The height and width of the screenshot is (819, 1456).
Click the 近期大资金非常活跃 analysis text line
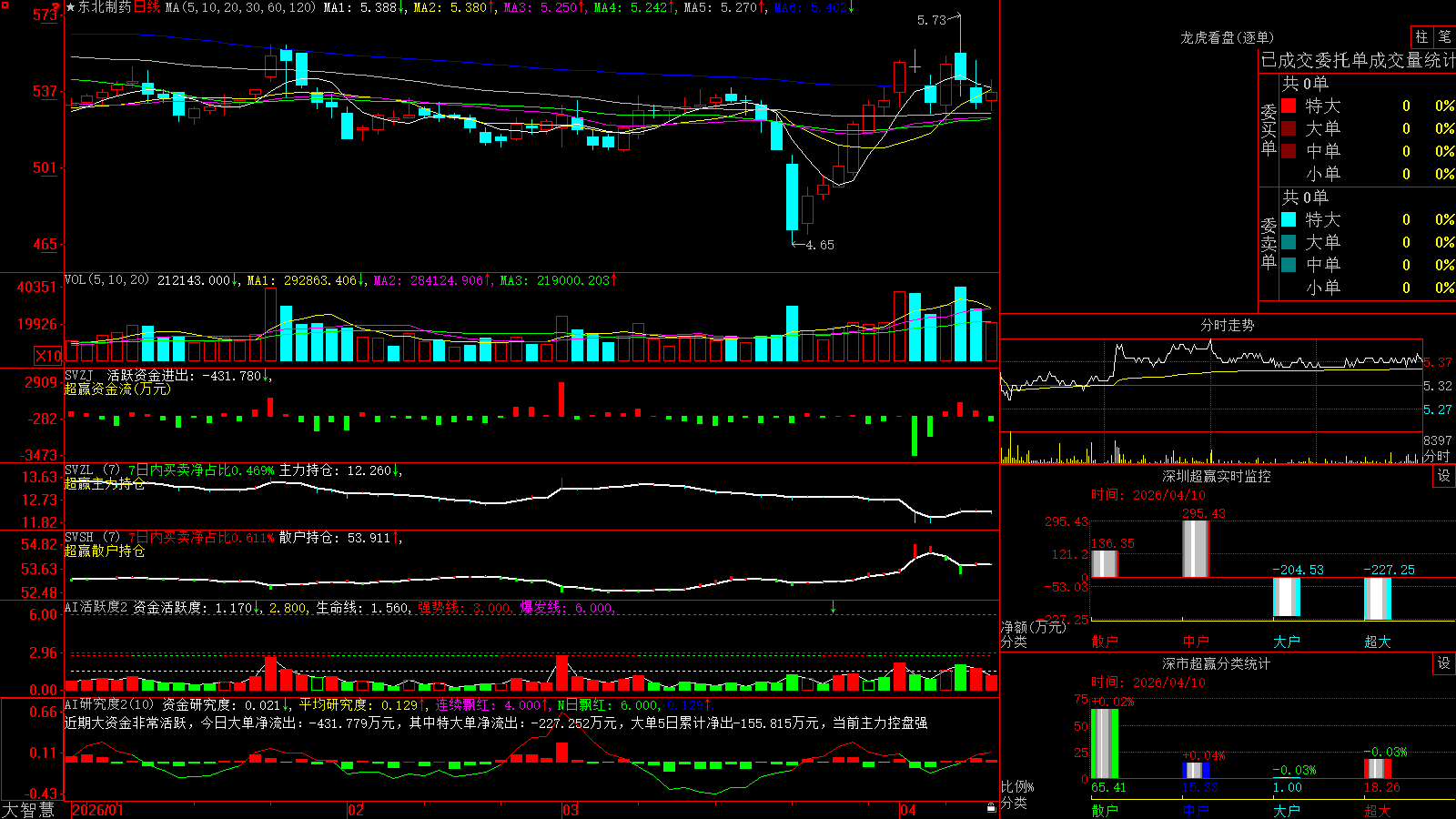coord(496,723)
